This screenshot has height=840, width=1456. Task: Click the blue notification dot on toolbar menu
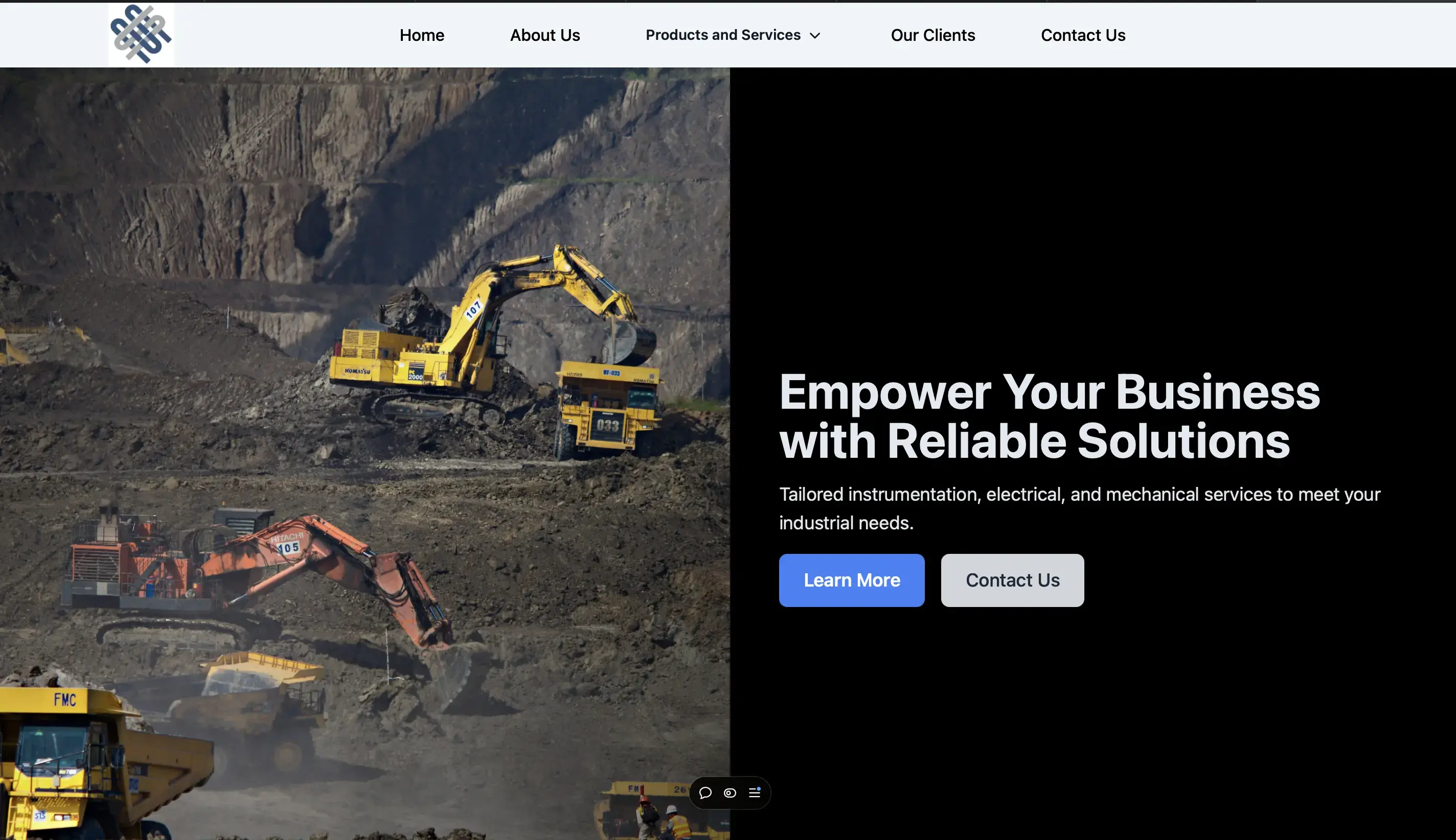(x=759, y=788)
